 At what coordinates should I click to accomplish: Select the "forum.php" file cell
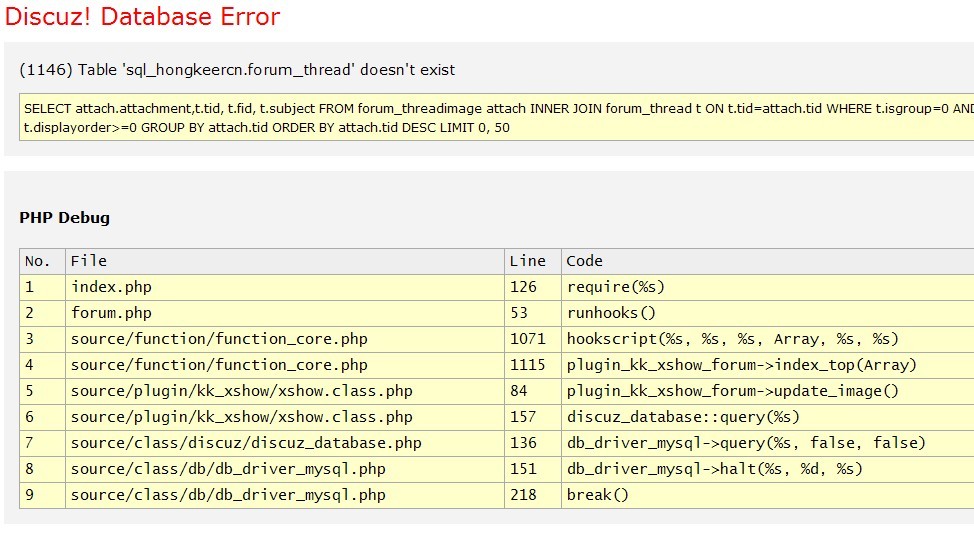(285, 313)
